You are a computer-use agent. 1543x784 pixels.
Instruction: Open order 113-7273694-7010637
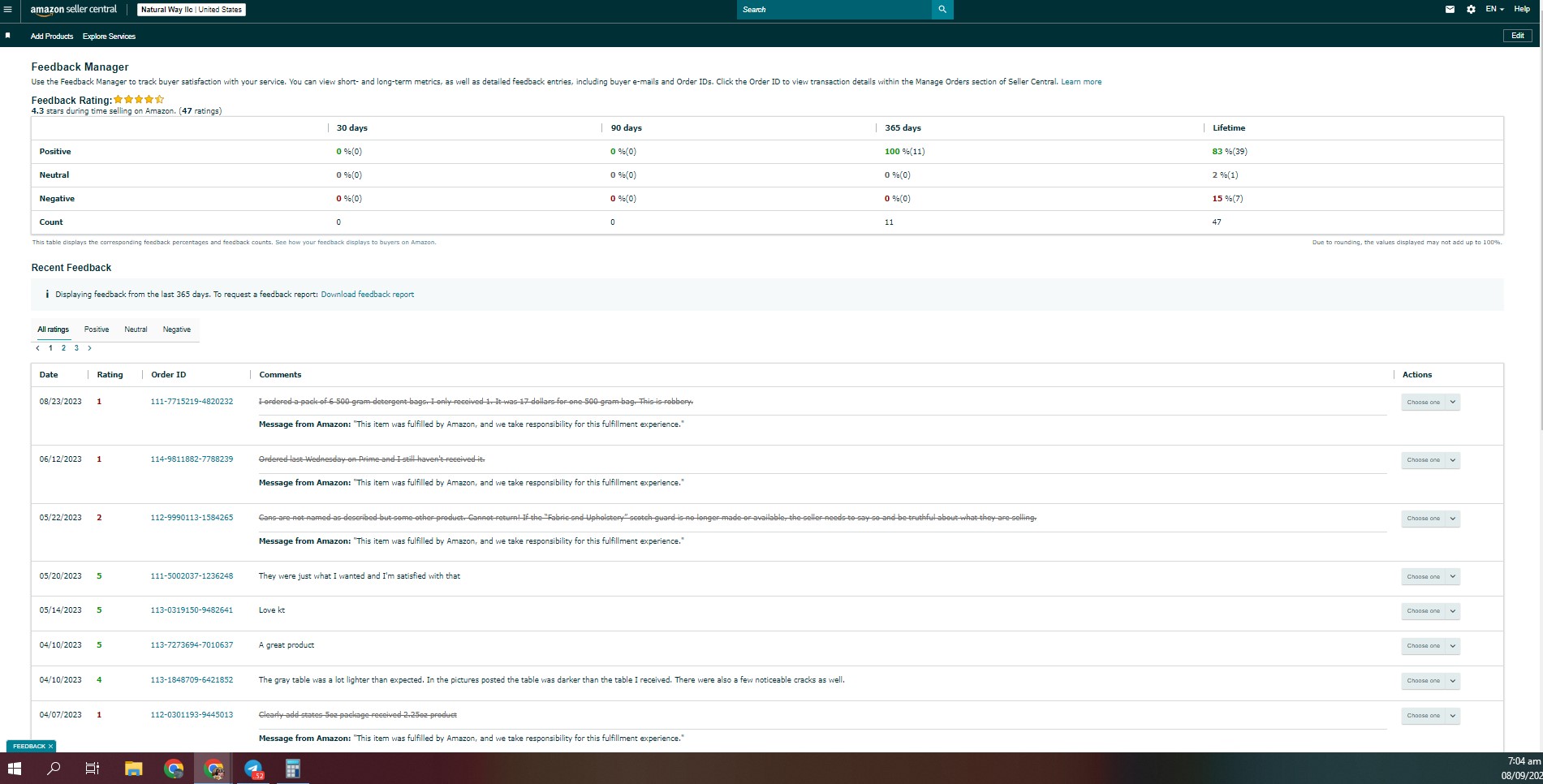coord(192,645)
